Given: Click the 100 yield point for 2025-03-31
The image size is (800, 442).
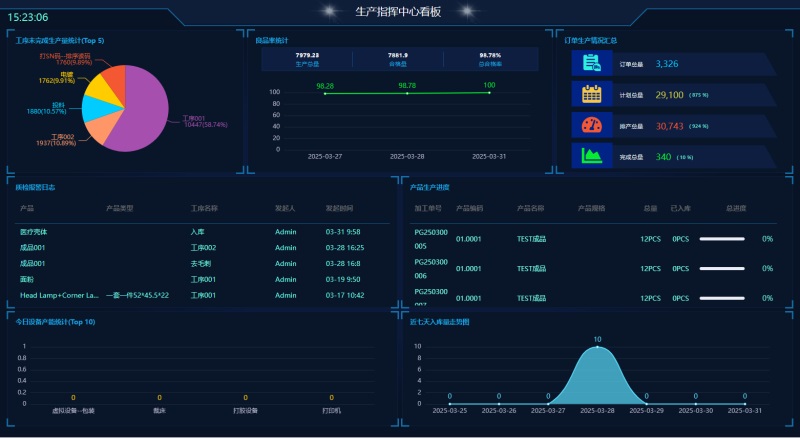Looking at the screenshot, I should [x=488, y=92].
